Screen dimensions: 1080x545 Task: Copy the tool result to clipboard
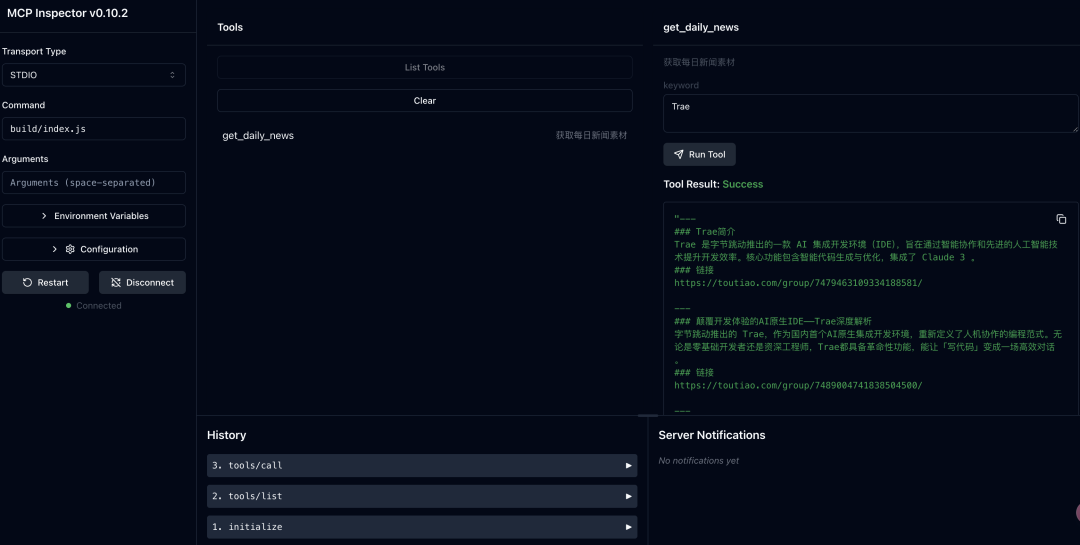click(x=1061, y=219)
